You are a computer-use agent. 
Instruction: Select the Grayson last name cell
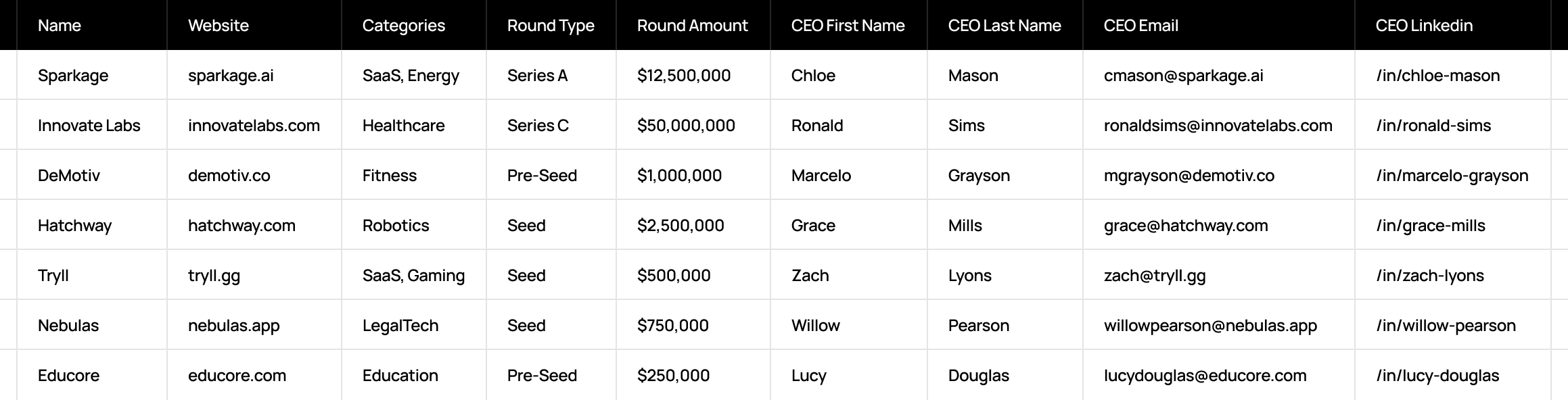(1005, 175)
